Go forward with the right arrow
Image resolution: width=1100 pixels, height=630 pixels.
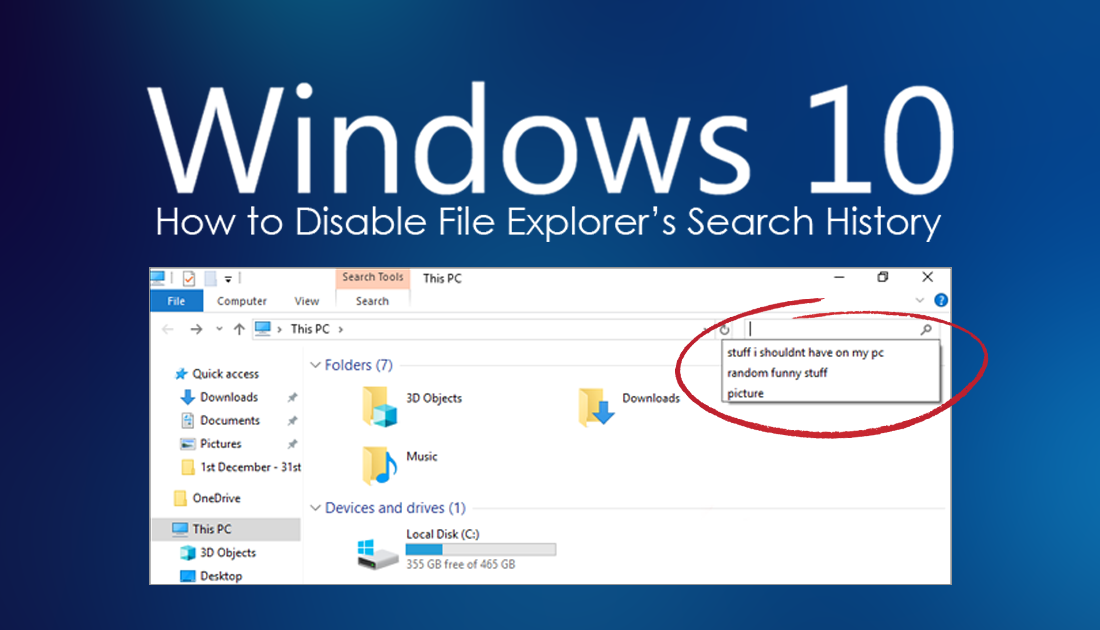[x=196, y=329]
